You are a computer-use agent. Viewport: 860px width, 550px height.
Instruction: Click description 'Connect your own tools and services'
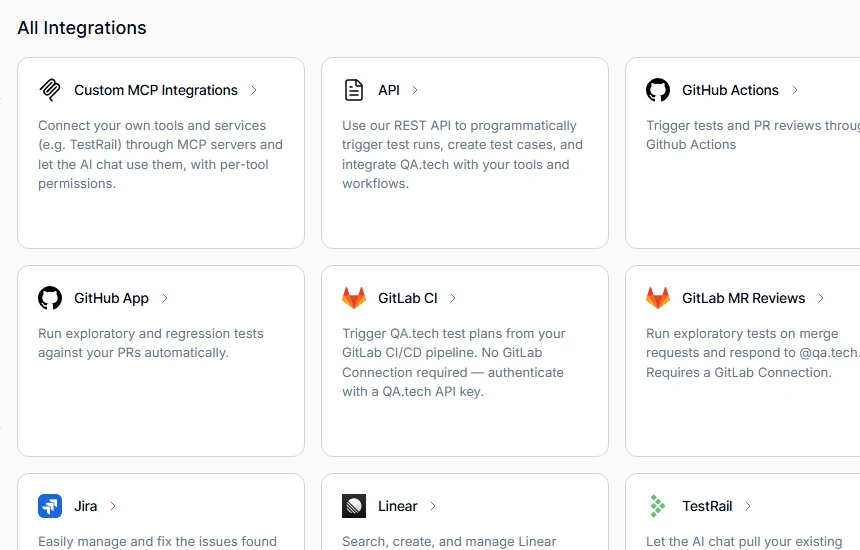click(x=152, y=126)
